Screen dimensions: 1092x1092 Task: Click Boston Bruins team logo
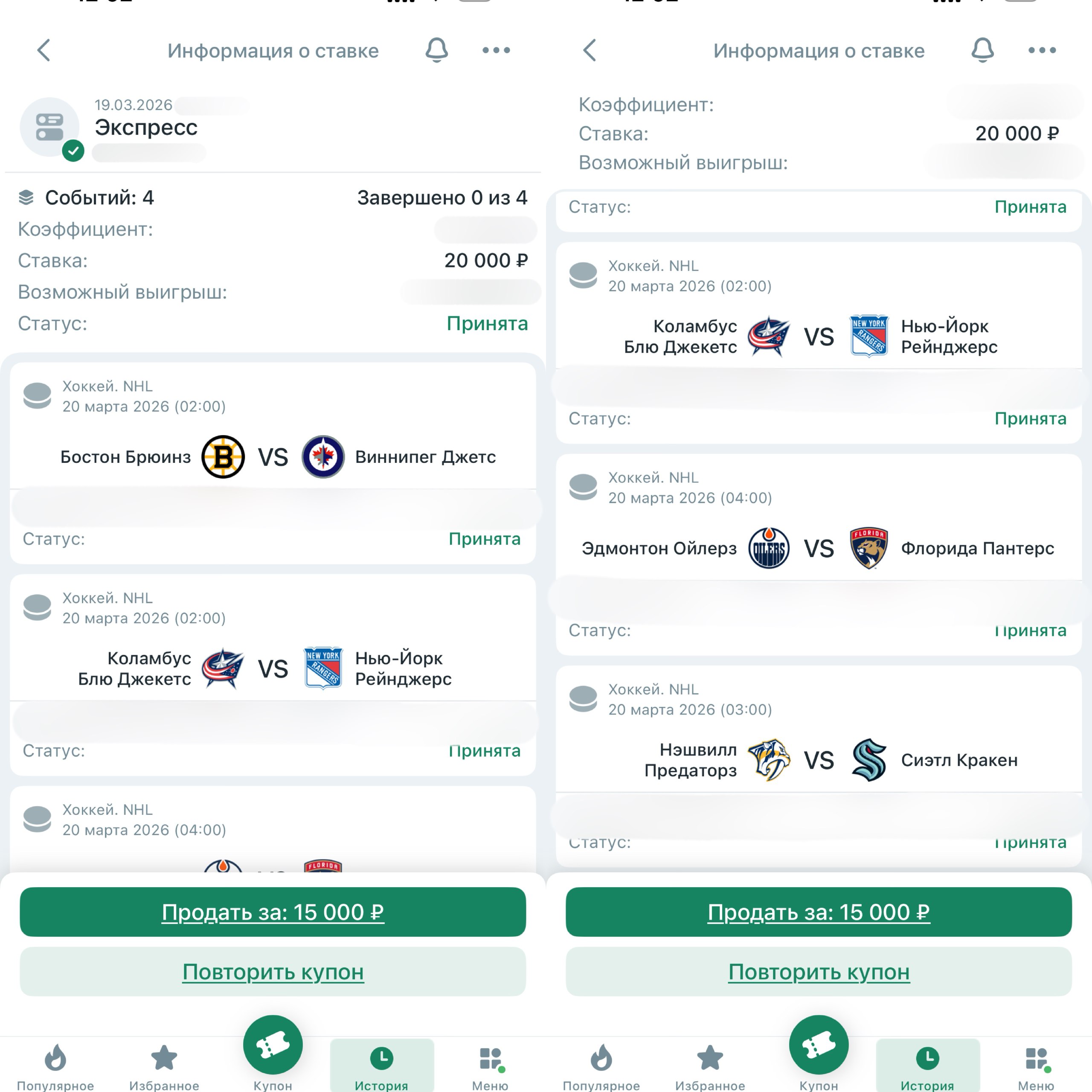[x=223, y=457]
